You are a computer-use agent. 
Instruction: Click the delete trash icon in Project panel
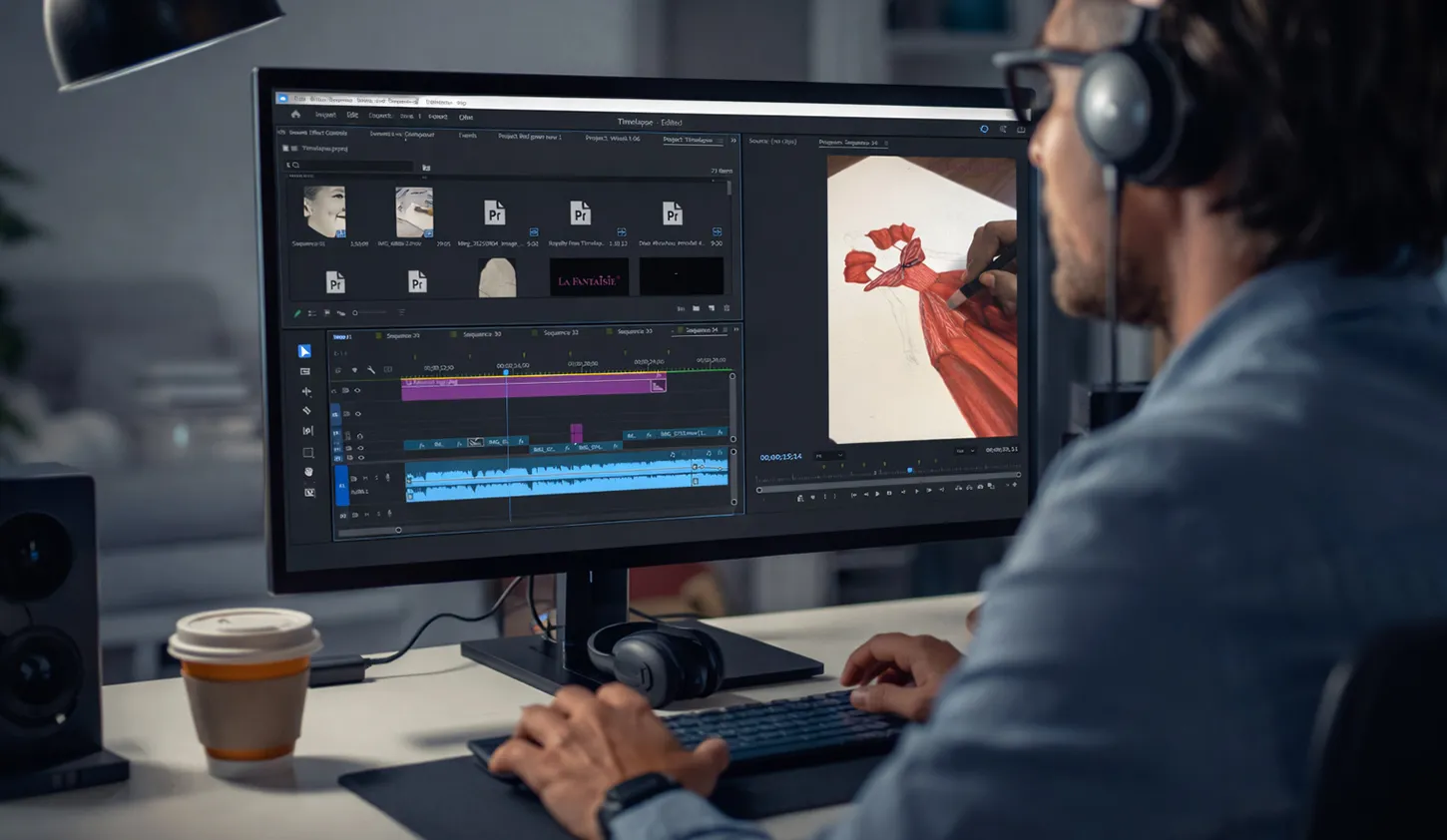coord(726,308)
